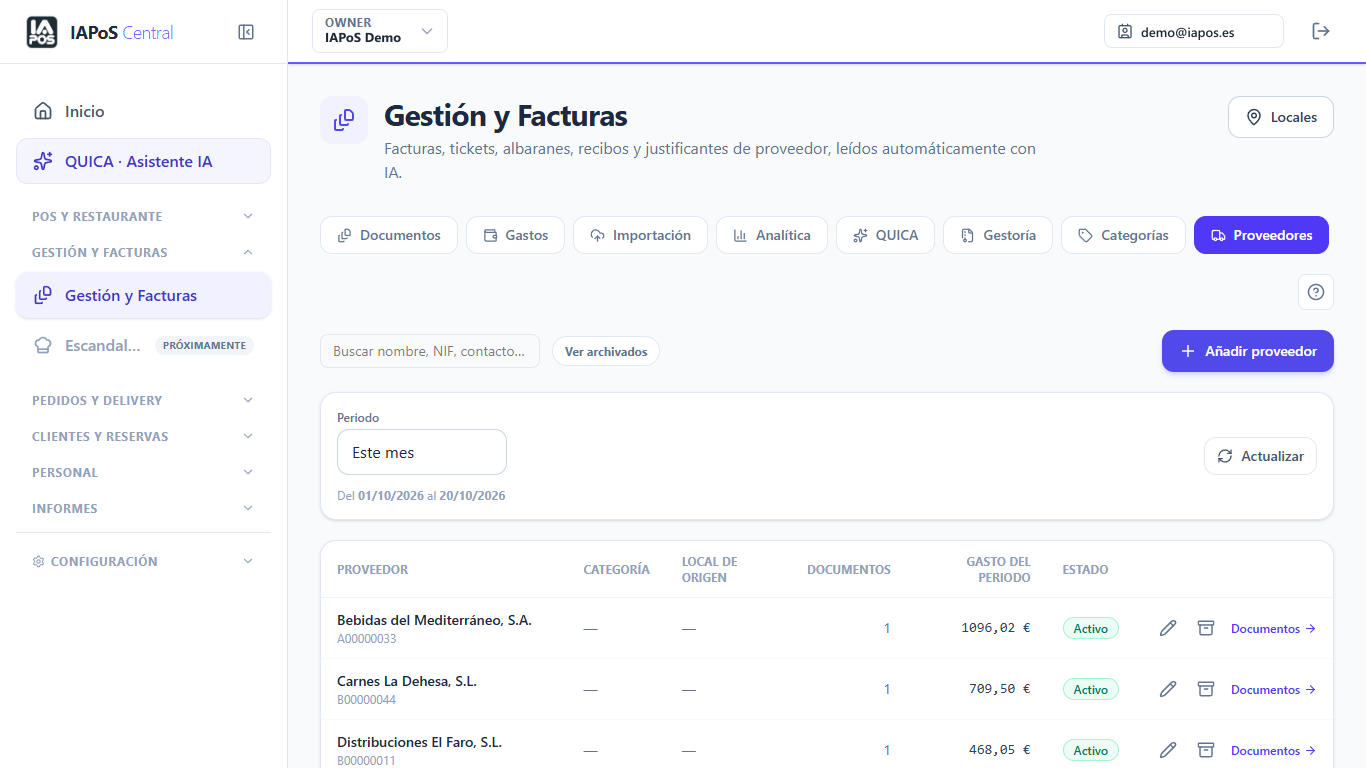
Task: Open Documentos link for Carnes La Dehesa
Action: click(x=1273, y=689)
